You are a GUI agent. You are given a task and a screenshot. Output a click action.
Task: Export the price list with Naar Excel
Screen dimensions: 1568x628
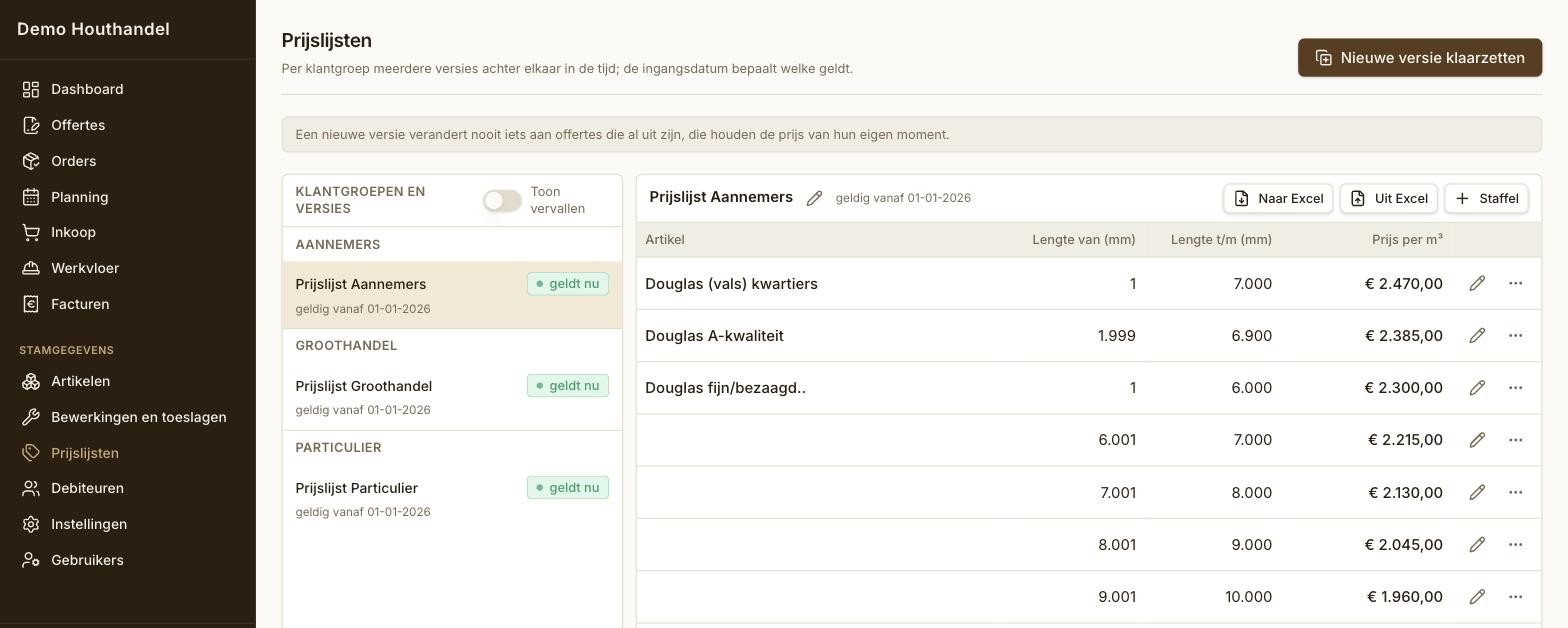(1278, 198)
